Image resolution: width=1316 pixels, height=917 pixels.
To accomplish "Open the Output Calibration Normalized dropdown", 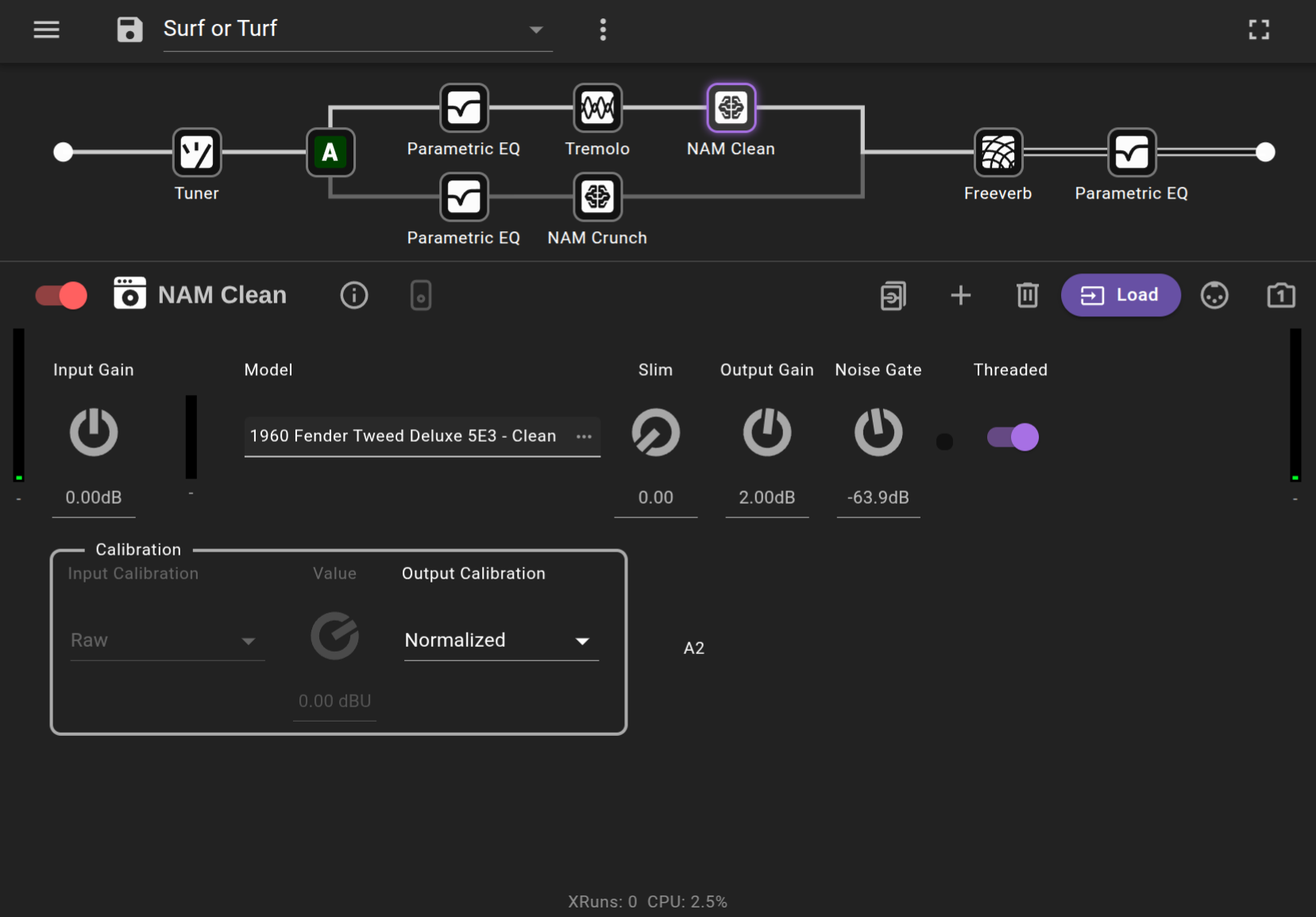I will coord(501,640).
